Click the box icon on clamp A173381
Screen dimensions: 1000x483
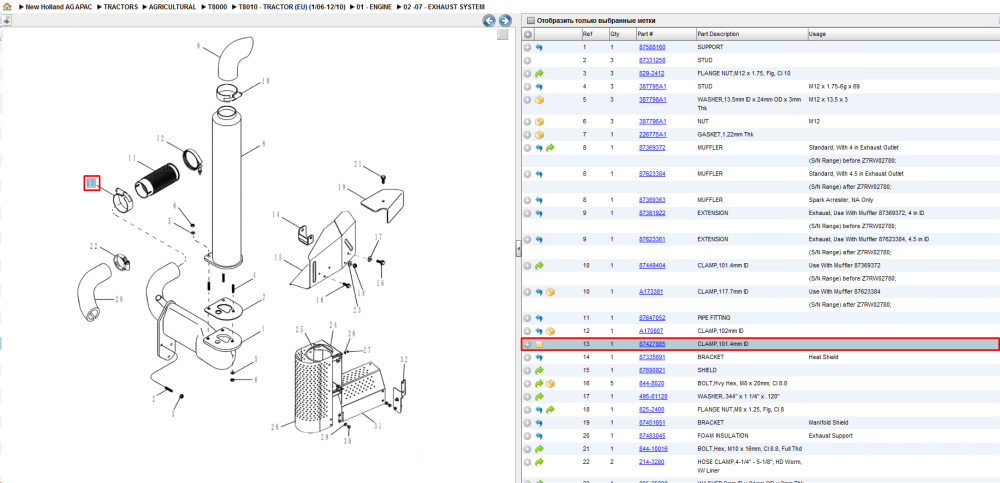coord(550,292)
